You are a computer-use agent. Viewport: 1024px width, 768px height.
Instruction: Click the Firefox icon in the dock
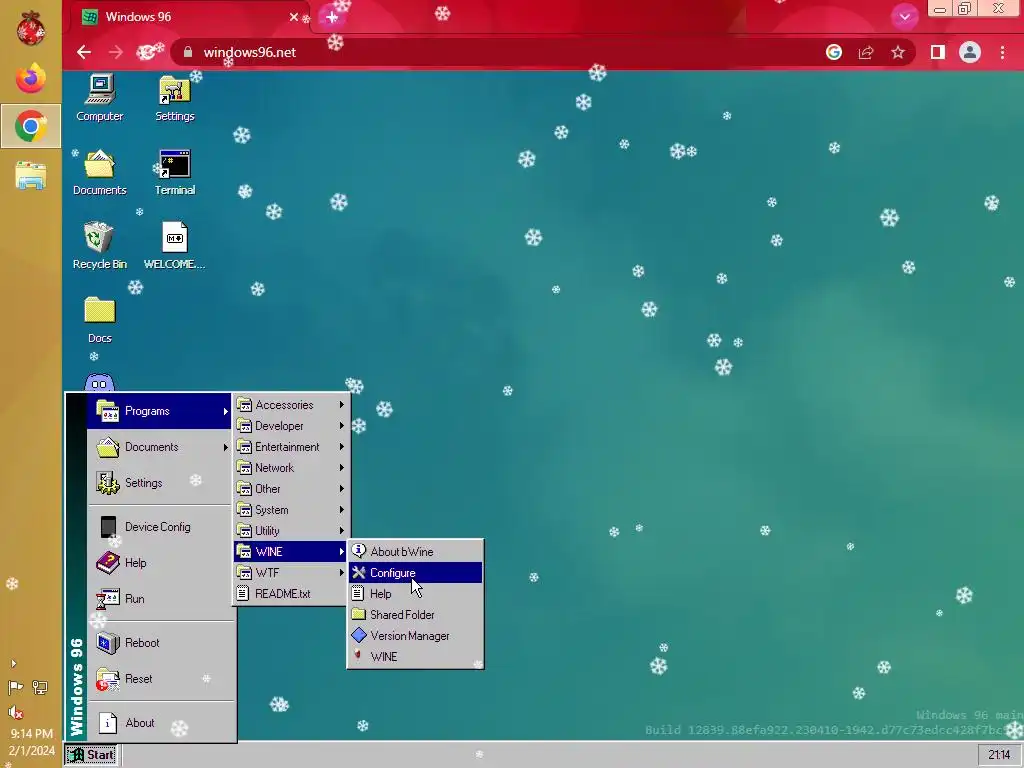coord(31,79)
